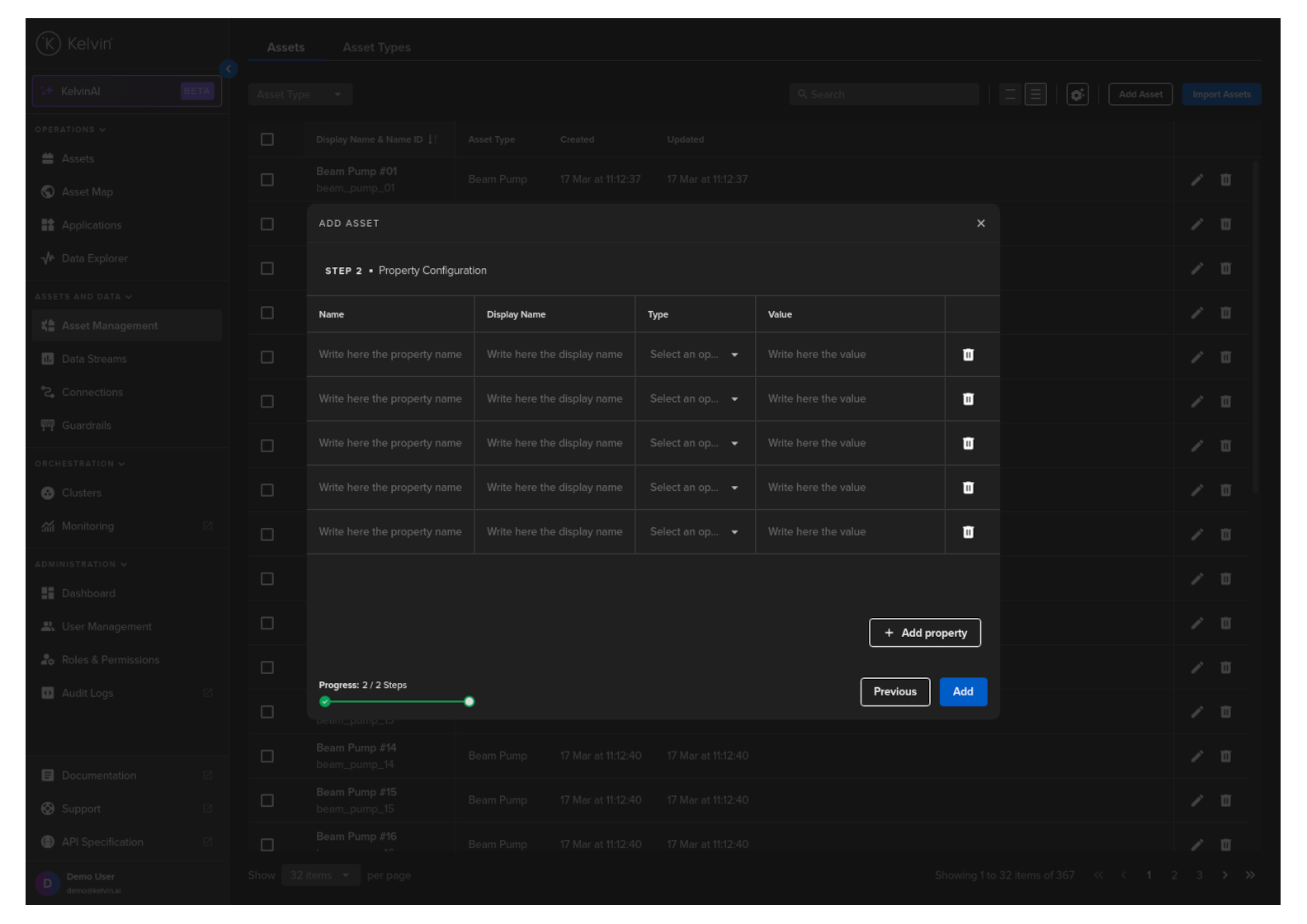Viewport: 1307px width, 924px height.
Task: Tick the checkbox for Beam Pump #01
Action: point(267,180)
